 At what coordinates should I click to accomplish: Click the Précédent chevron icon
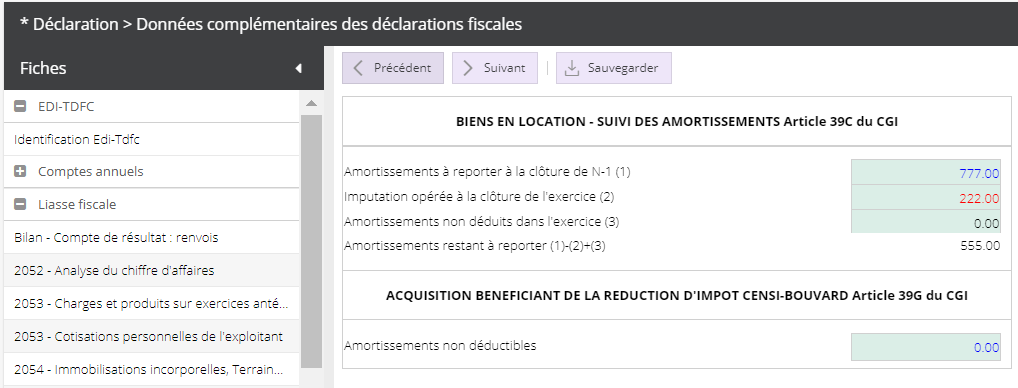click(x=358, y=68)
